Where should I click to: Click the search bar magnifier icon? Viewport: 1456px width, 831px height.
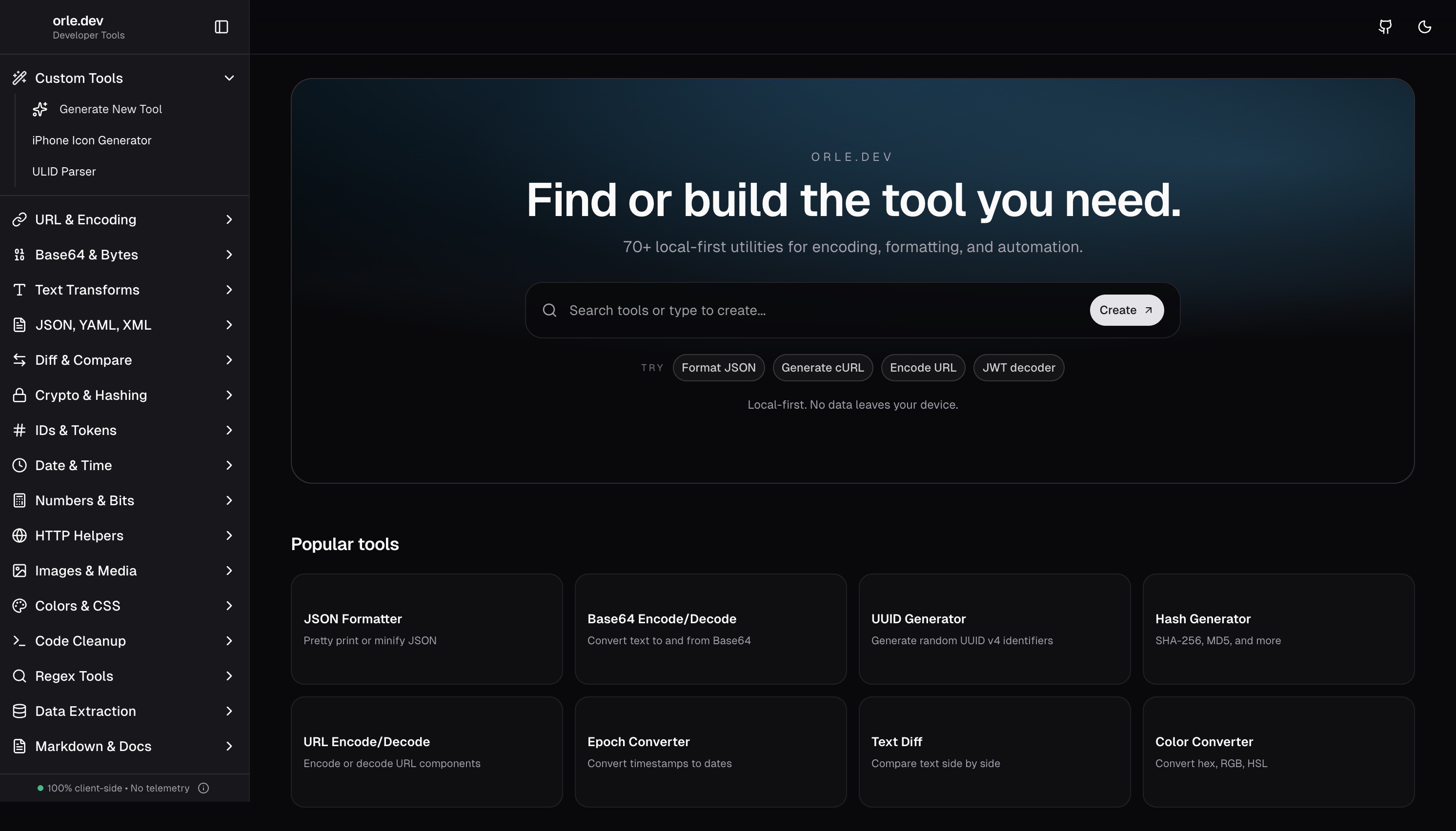[549, 310]
